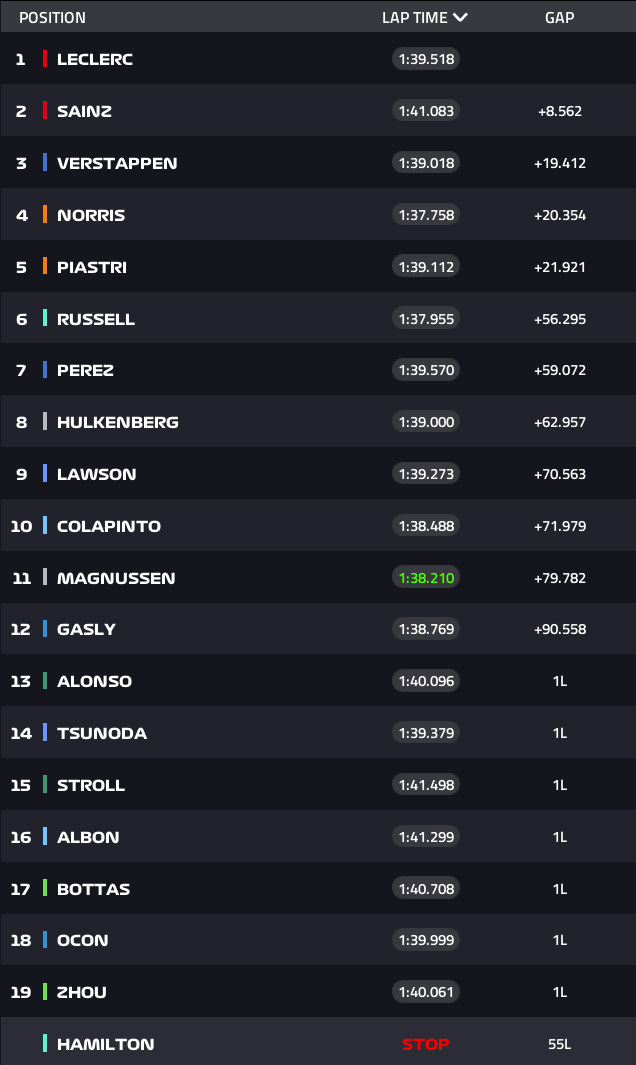Viewport: 636px width, 1065px height.
Task: Click driver name VERSTAPPEN
Action: 117,163
